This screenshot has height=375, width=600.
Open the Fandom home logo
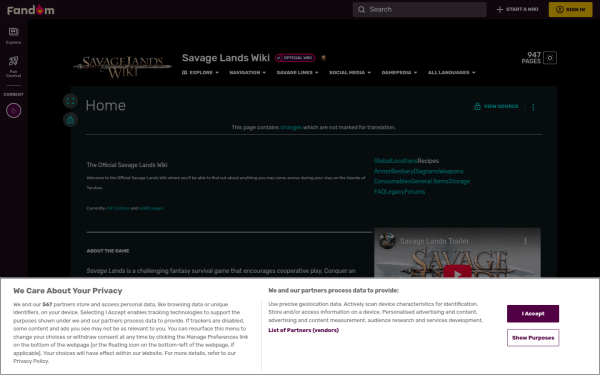pos(31,10)
